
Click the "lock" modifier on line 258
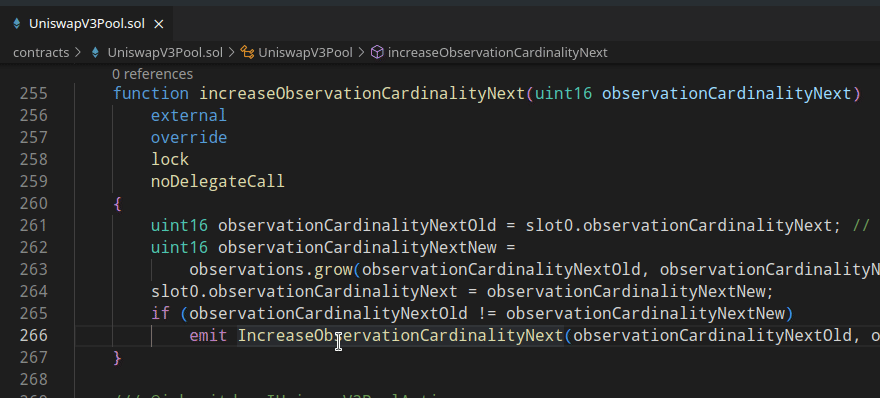point(170,159)
